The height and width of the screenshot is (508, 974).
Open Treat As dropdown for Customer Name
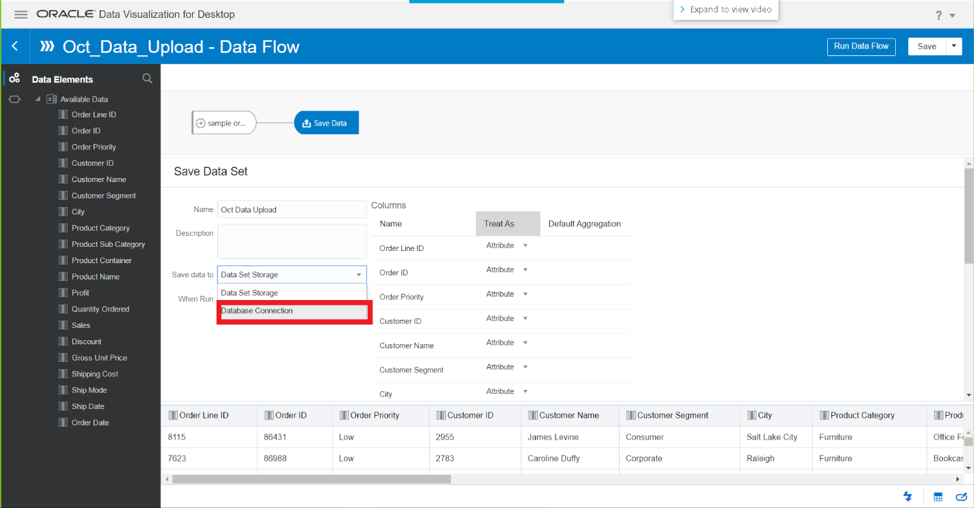tap(526, 342)
